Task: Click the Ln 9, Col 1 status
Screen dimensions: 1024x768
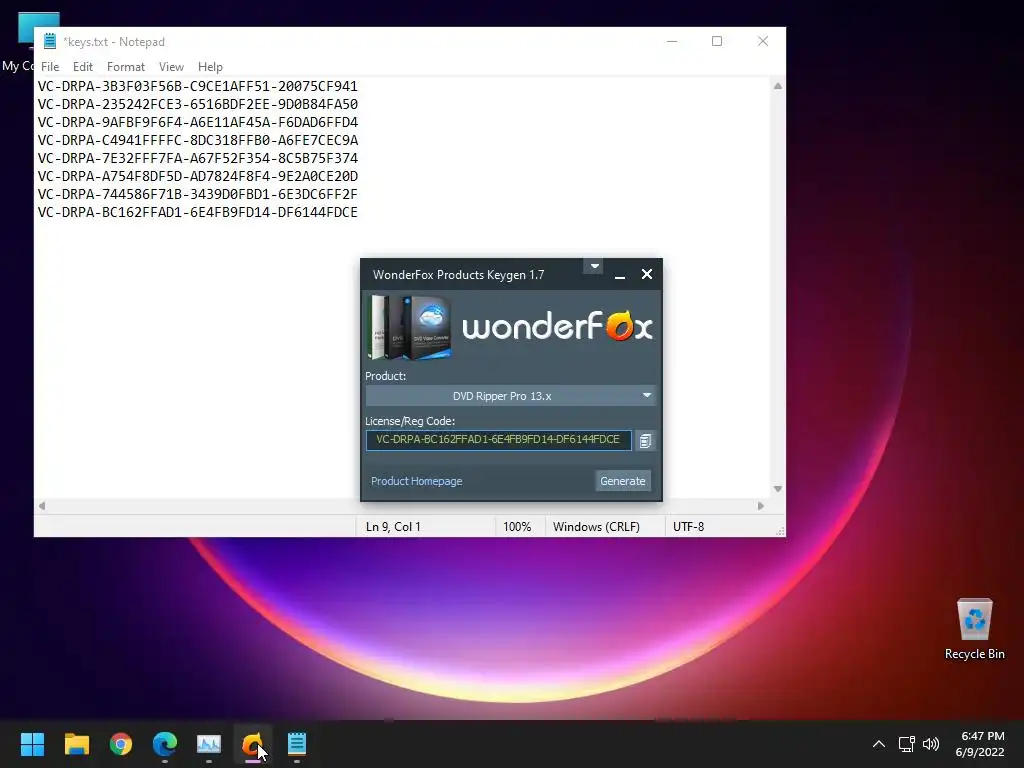Action: [x=393, y=526]
